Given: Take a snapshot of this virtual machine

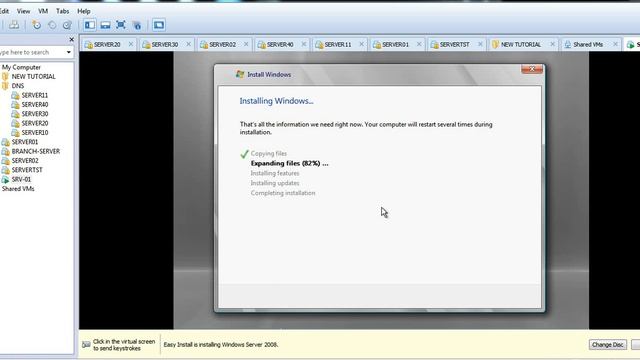Looking at the screenshot, I should point(36,25).
